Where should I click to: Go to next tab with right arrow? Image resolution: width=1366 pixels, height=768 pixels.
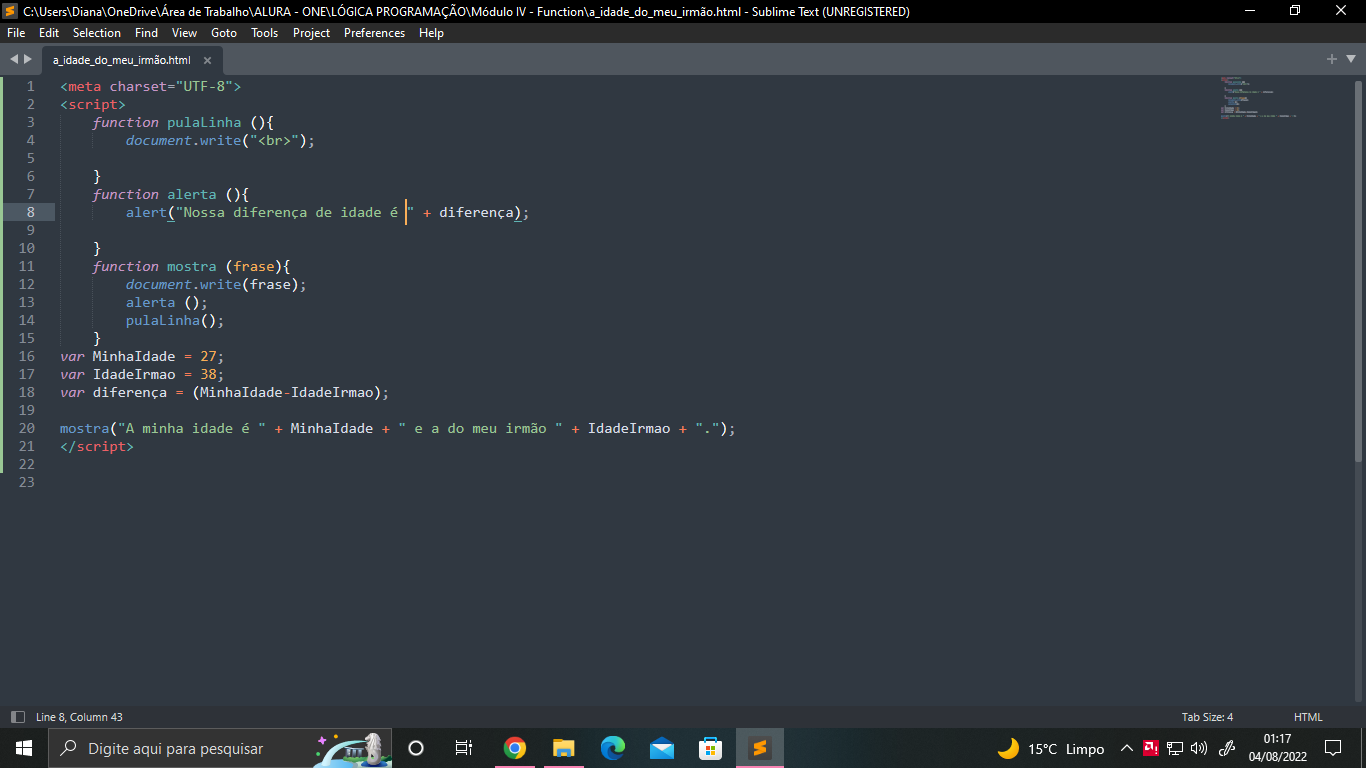click(28, 59)
